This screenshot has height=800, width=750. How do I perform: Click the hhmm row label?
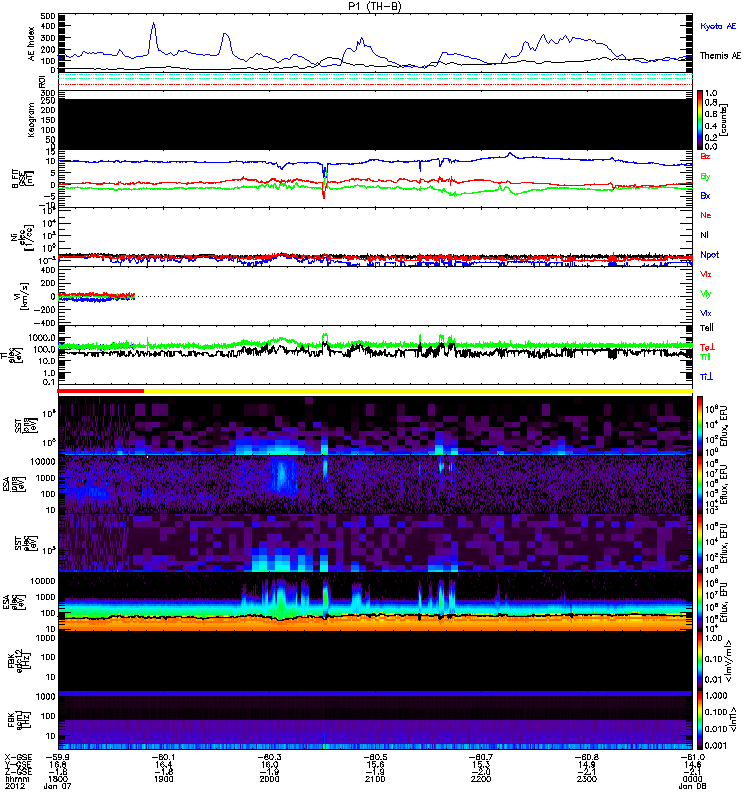pyautogui.click(x=17, y=779)
